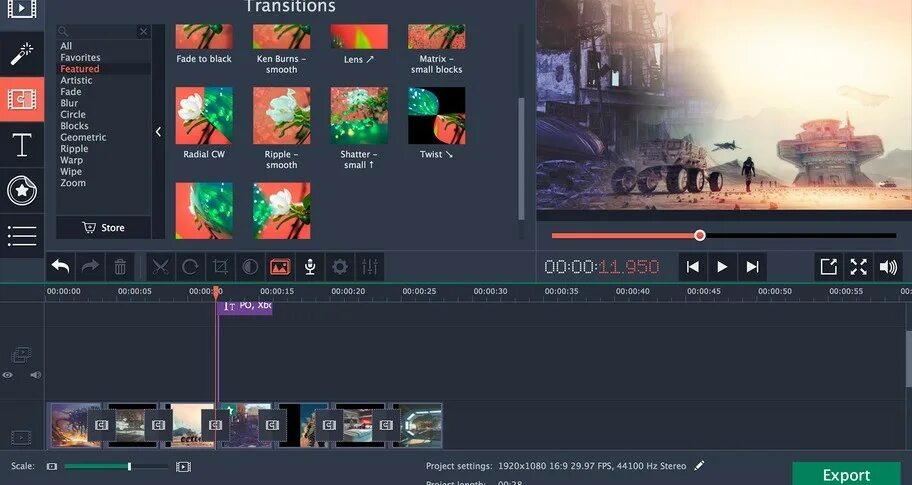This screenshot has width=912, height=485.
Task: Rotate the clip with rotate icon
Action: pyautogui.click(x=190, y=267)
